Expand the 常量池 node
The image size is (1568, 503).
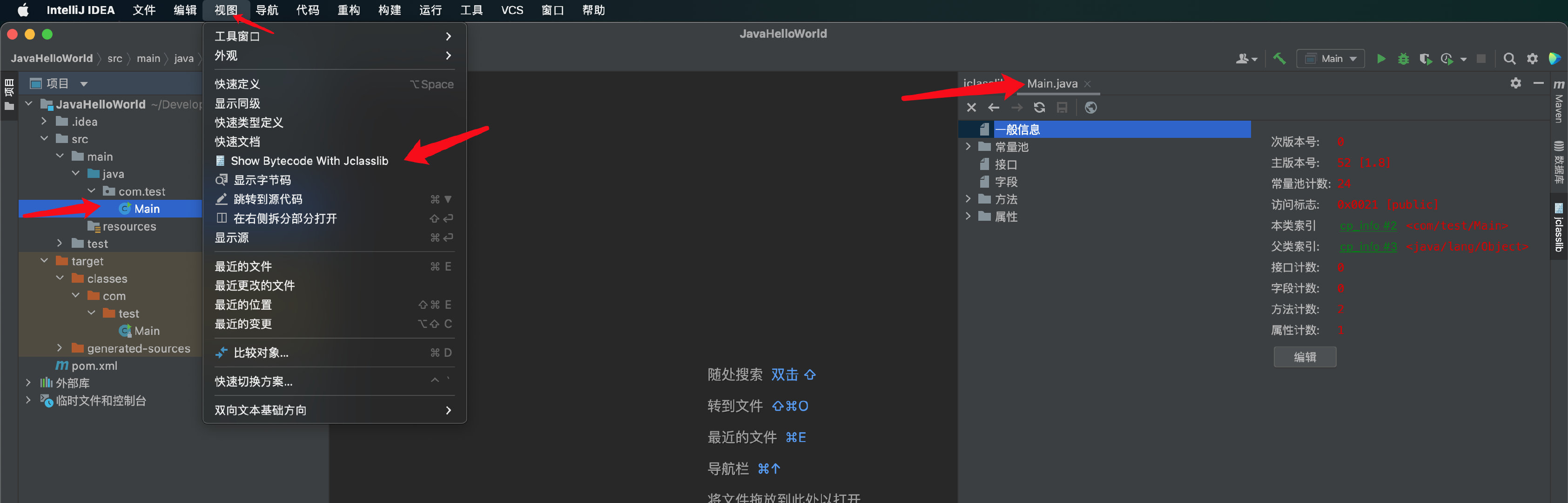968,147
